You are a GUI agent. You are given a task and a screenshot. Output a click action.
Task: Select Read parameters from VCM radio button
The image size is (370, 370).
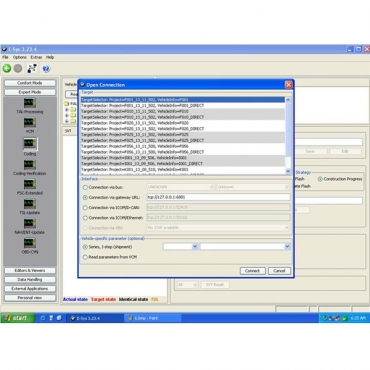coord(85,257)
